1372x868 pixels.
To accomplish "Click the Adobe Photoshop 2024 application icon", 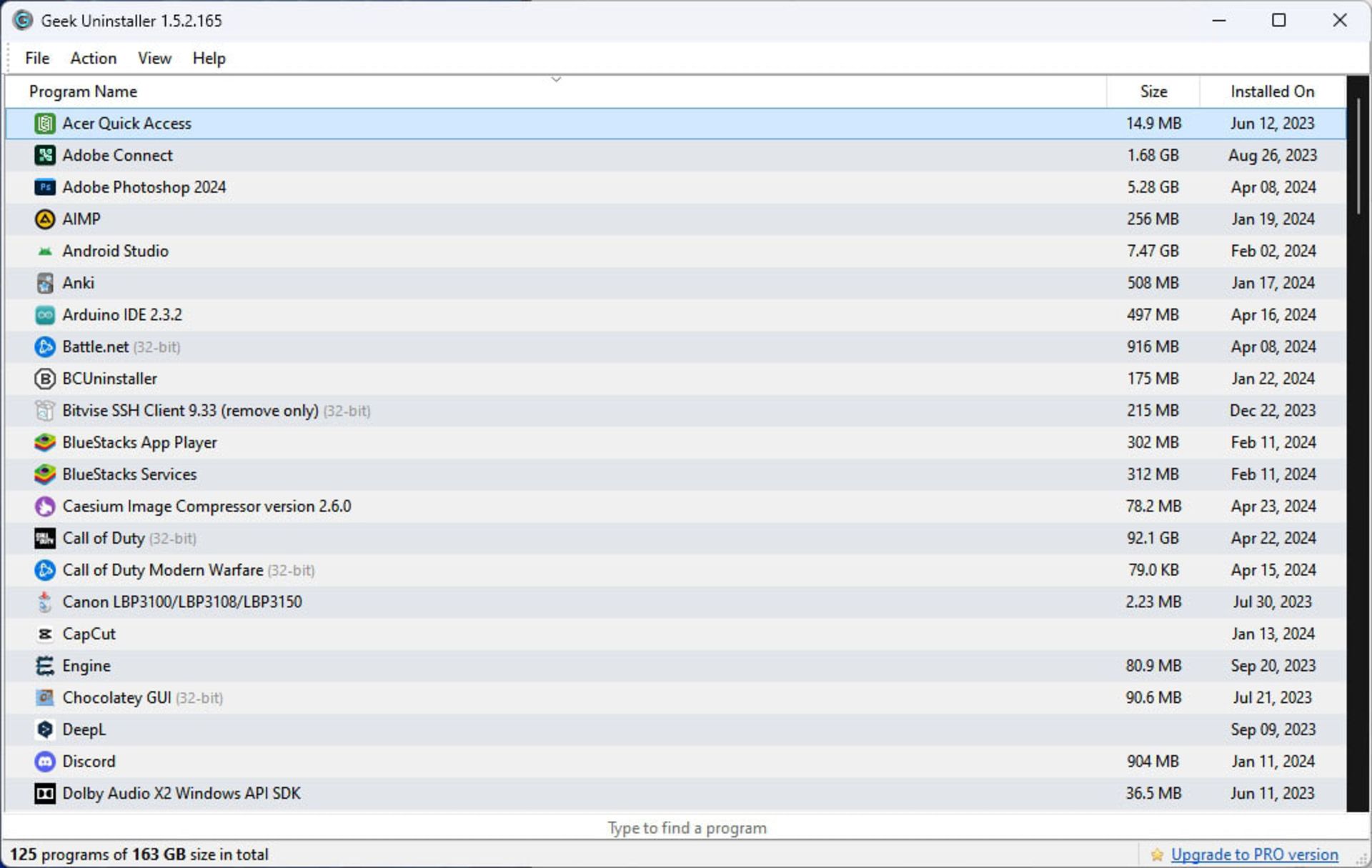I will [44, 187].
